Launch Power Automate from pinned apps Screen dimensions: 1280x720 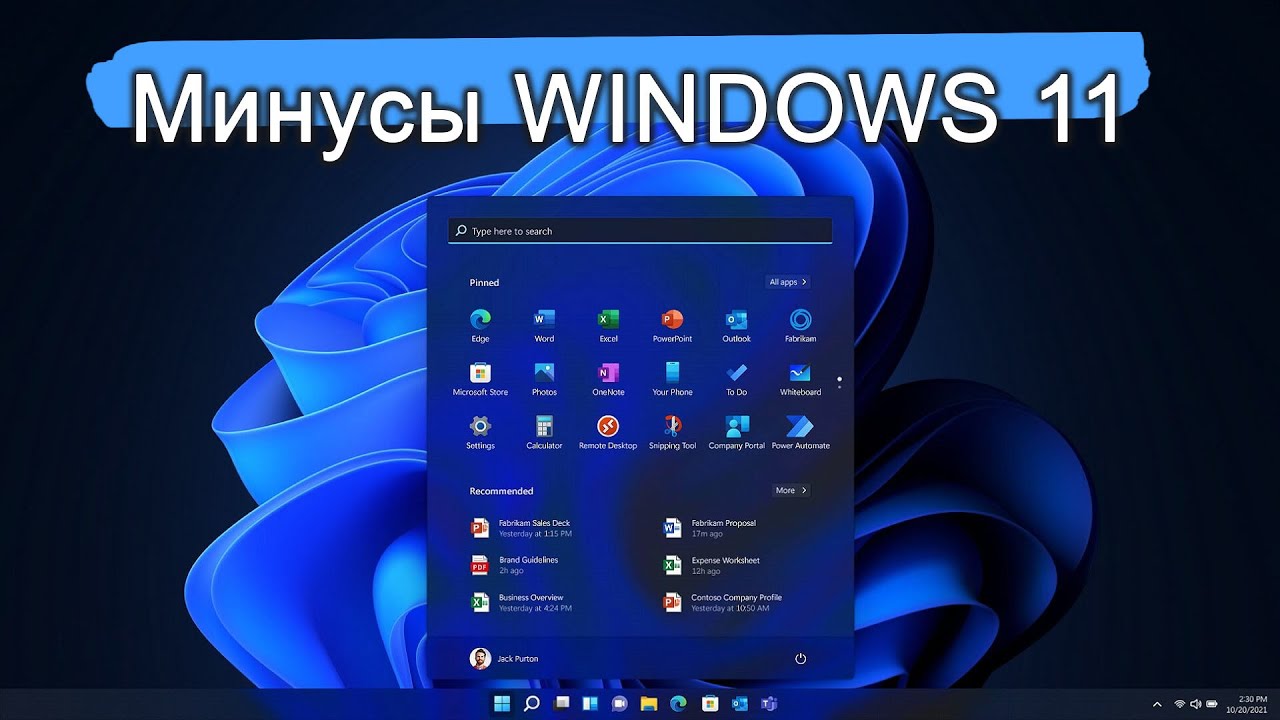(800, 432)
